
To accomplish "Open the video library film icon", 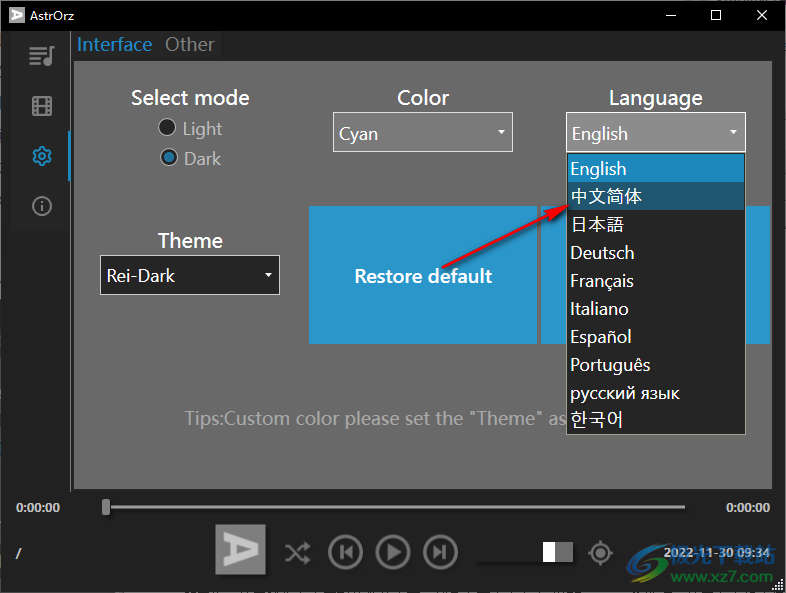I will pyautogui.click(x=42, y=106).
